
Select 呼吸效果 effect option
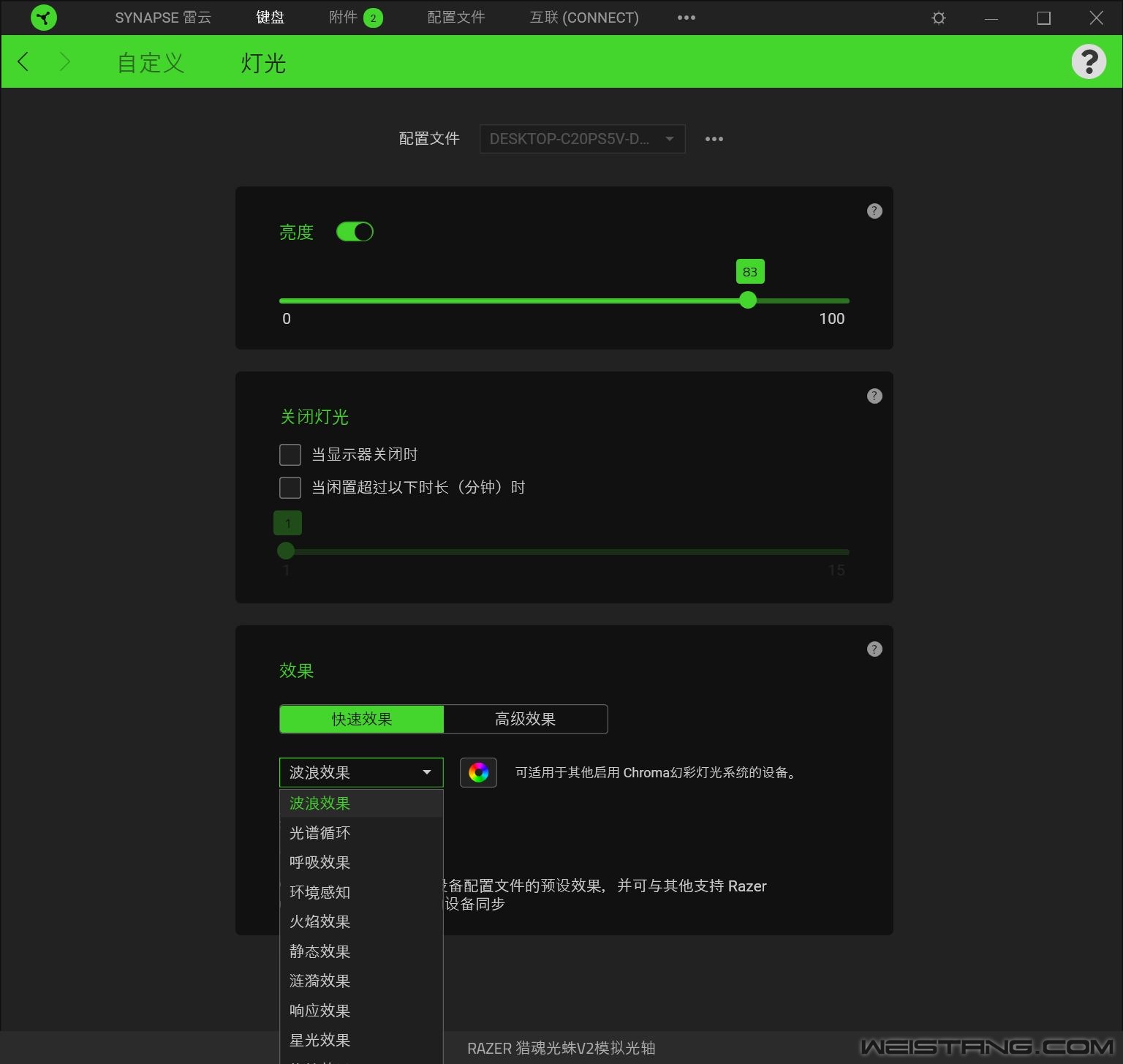click(361, 862)
